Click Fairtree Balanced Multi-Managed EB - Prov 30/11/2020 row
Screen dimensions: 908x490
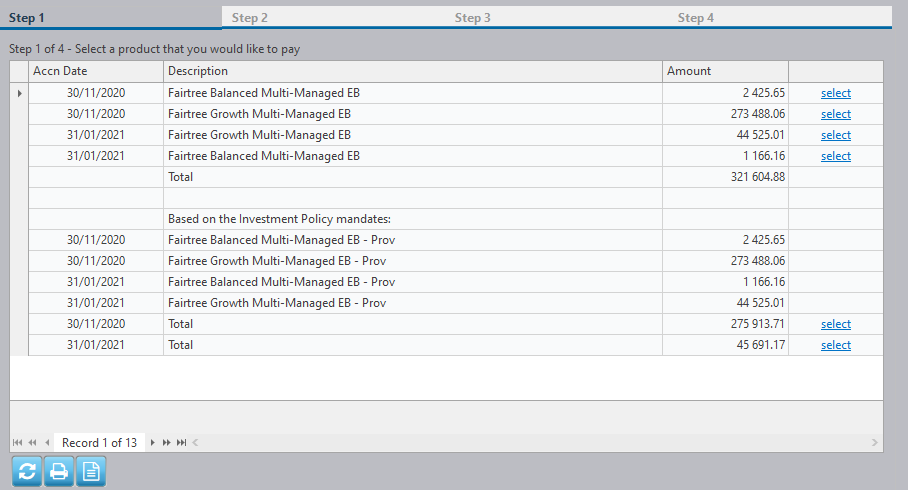point(456,240)
